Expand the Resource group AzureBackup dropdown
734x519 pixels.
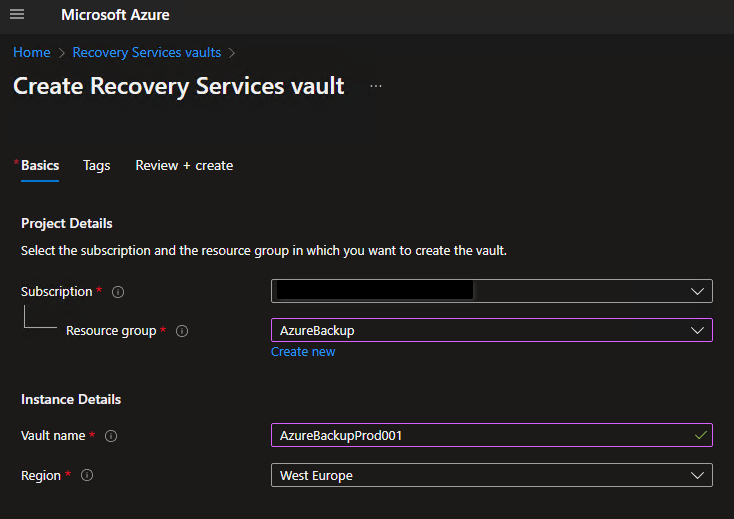tap(492, 330)
